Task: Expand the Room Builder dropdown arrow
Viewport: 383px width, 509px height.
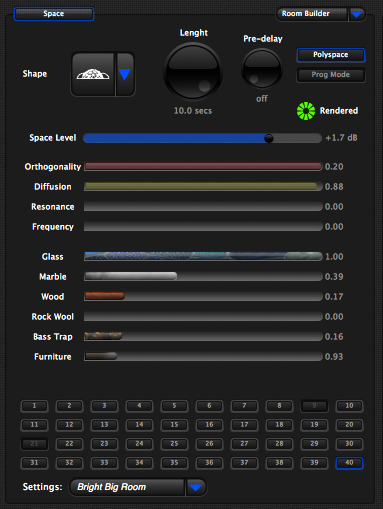Action: [x=357, y=14]
